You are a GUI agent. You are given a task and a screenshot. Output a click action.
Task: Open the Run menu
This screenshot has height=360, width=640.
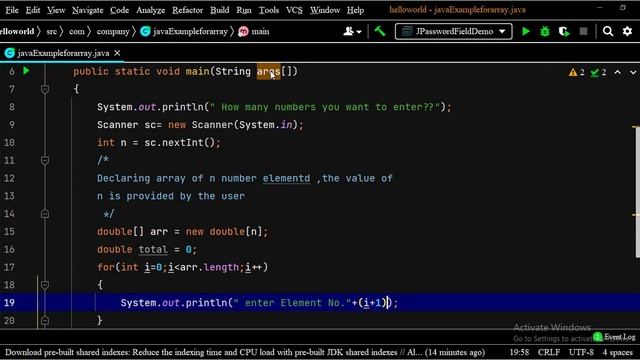click(244, 10)
